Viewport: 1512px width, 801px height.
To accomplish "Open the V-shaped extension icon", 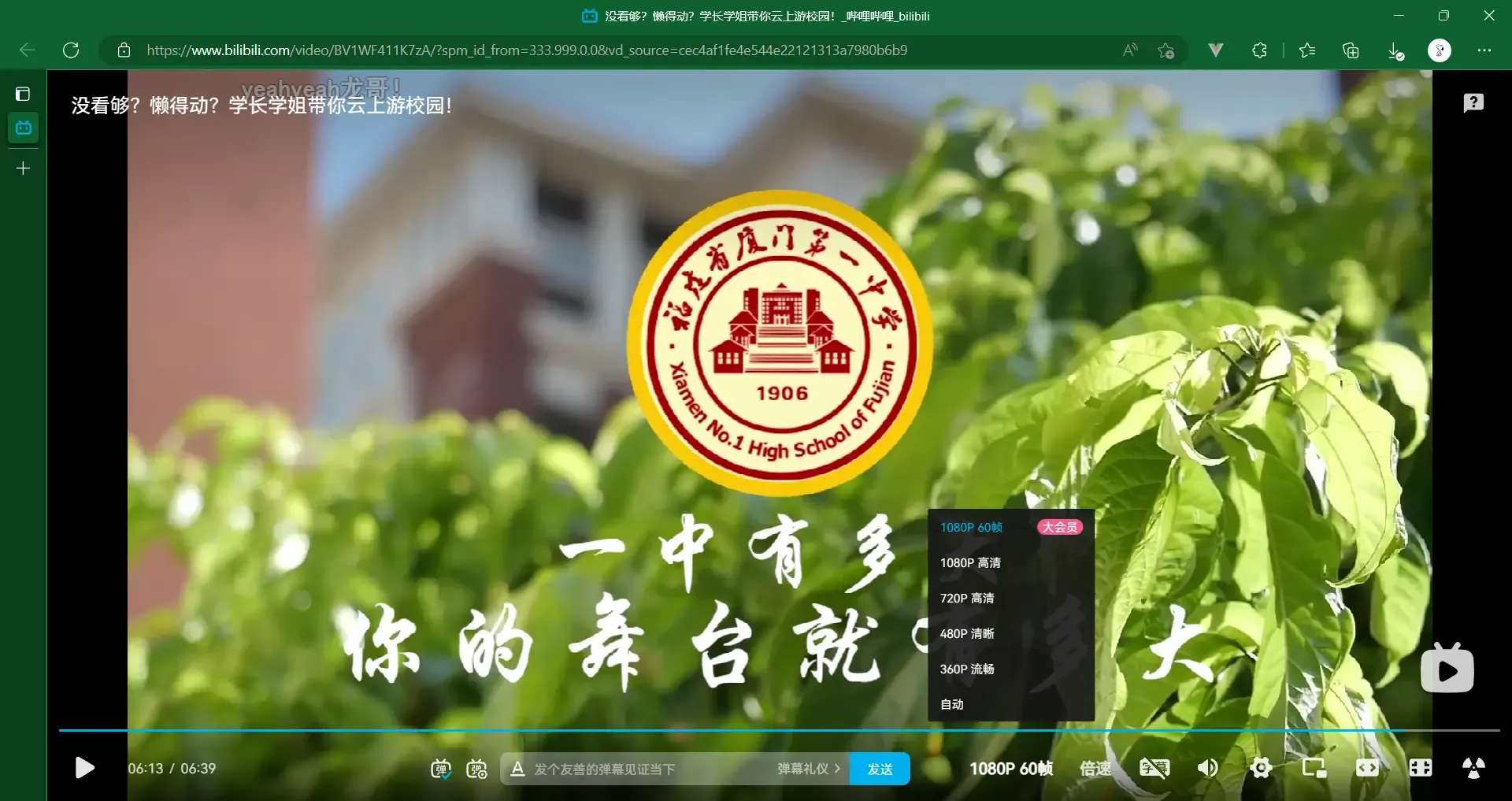I will click(1216, 50).
